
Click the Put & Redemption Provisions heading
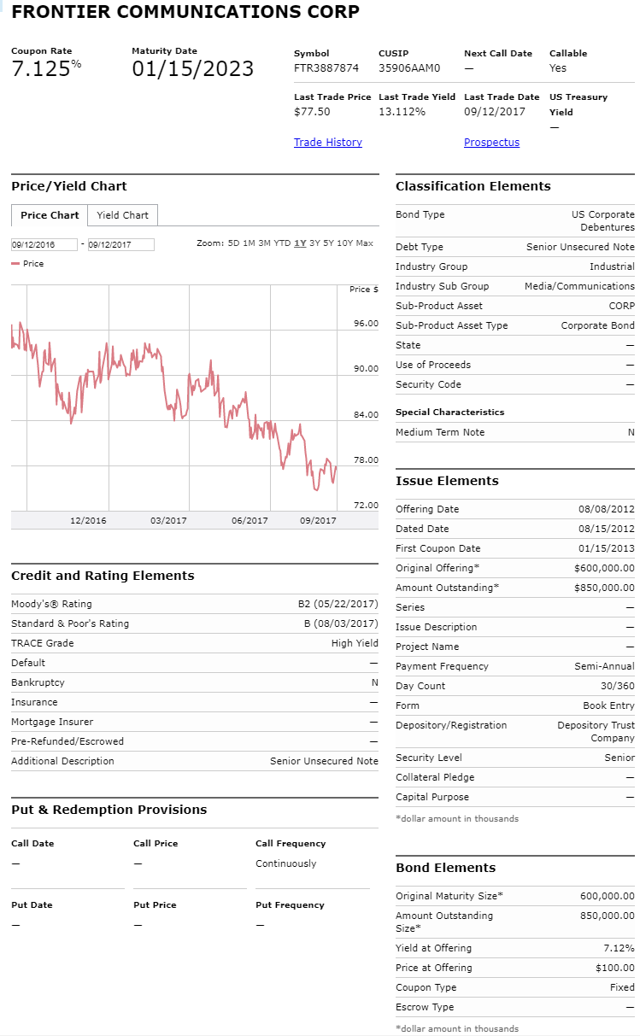[109, 809]
